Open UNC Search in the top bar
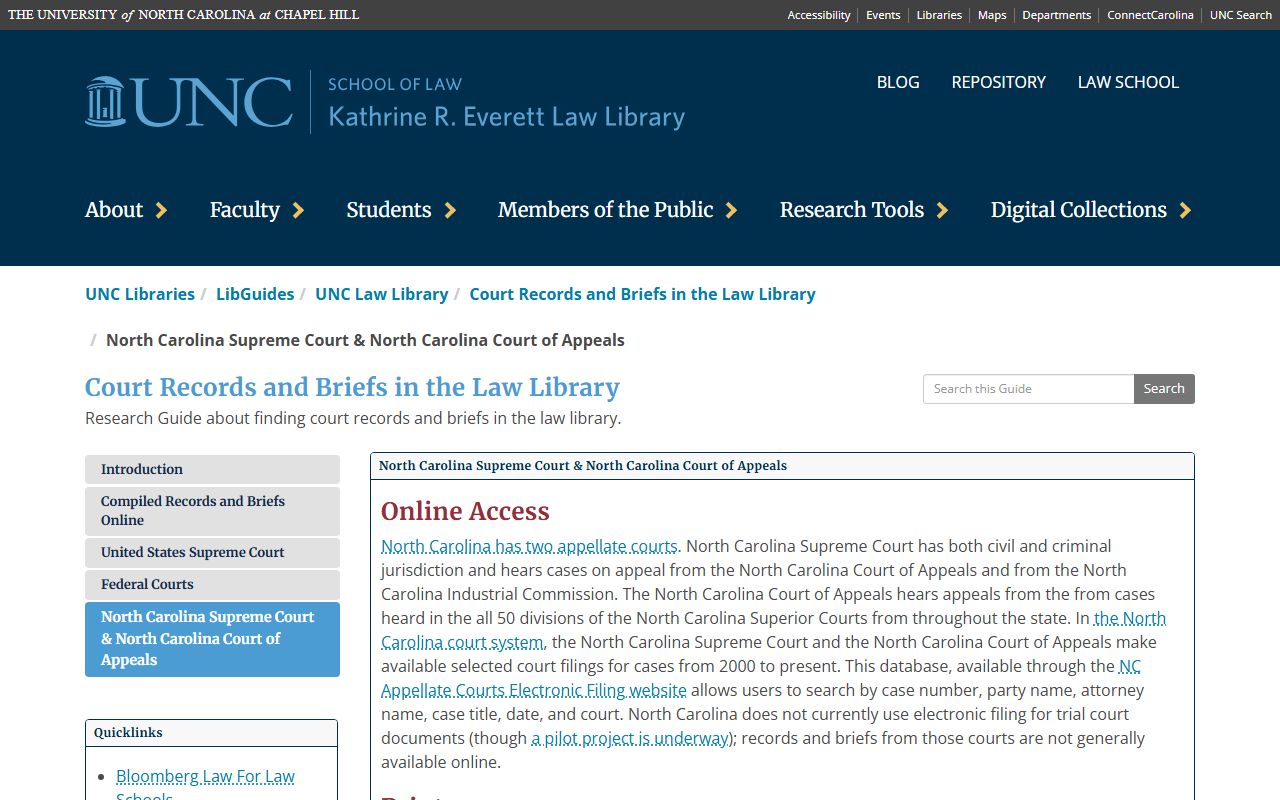The image size is (1280, 800). pyautogui.click(x=1241, y=15)
